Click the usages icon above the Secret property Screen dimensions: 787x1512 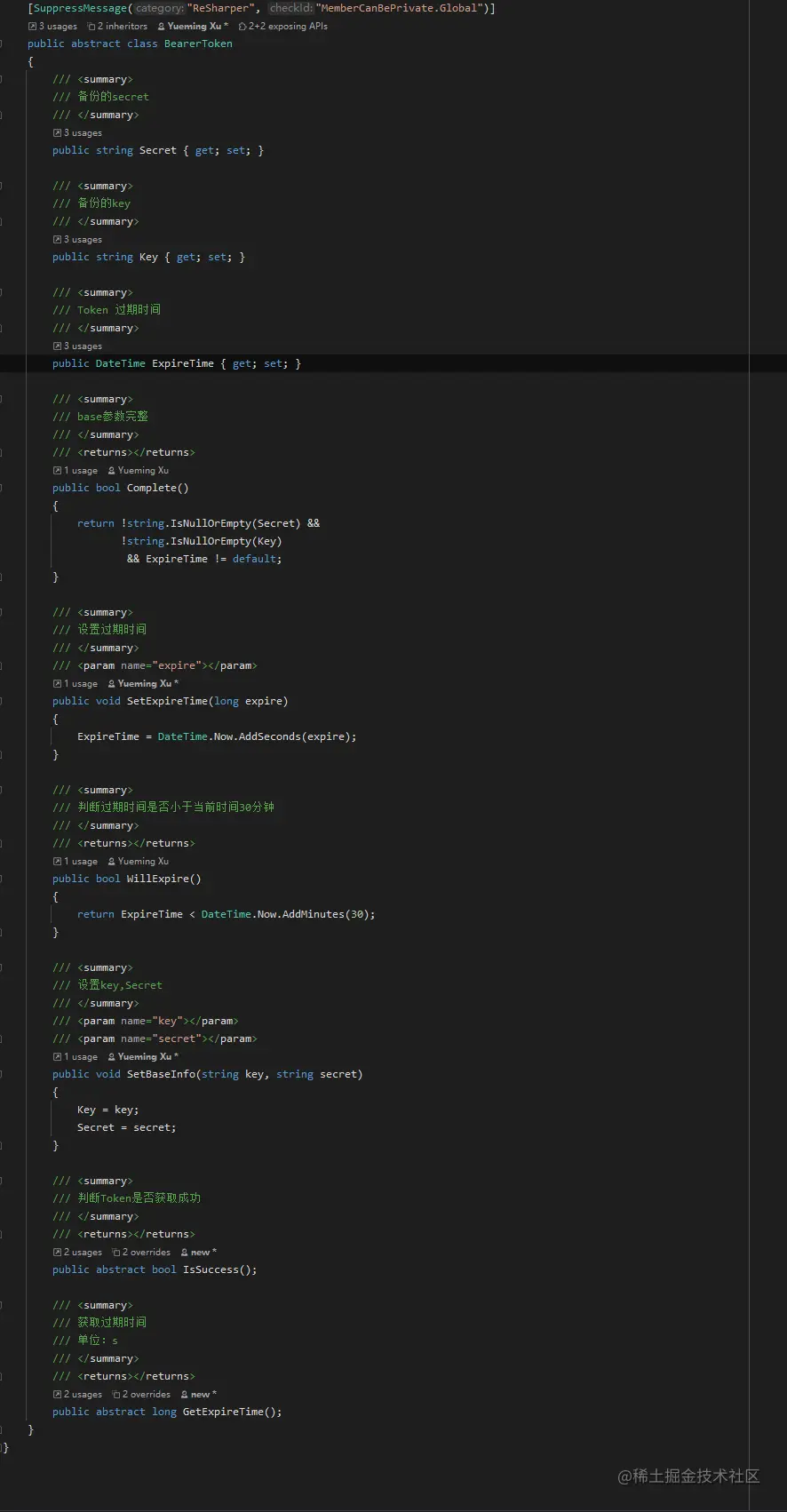click(x=58, y=133)
